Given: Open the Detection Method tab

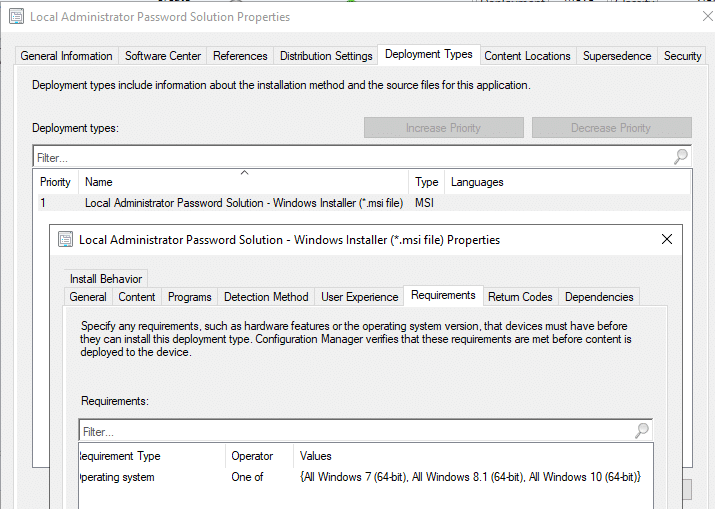Looking at the screenshot, I should (x=266, y=297).
